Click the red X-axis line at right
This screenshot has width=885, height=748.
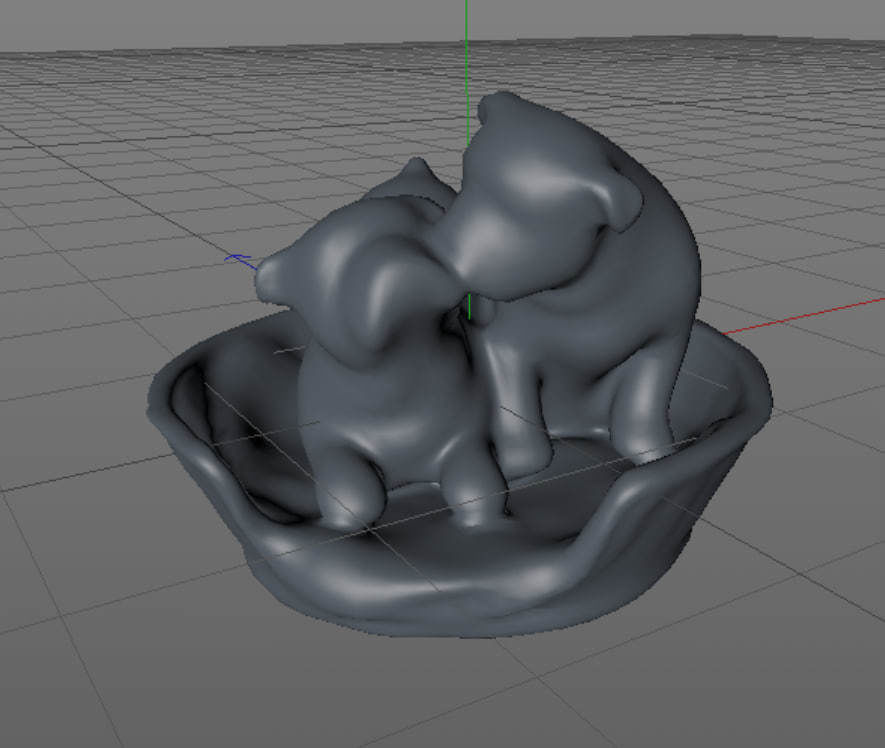[x=804, y=316]
